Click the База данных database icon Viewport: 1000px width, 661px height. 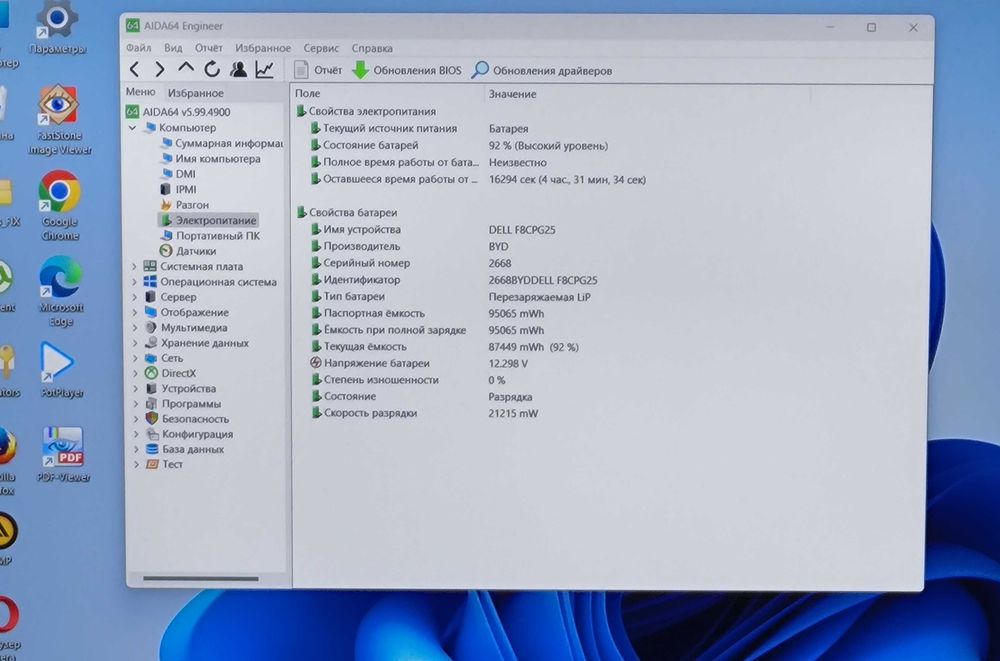[152, 449]
